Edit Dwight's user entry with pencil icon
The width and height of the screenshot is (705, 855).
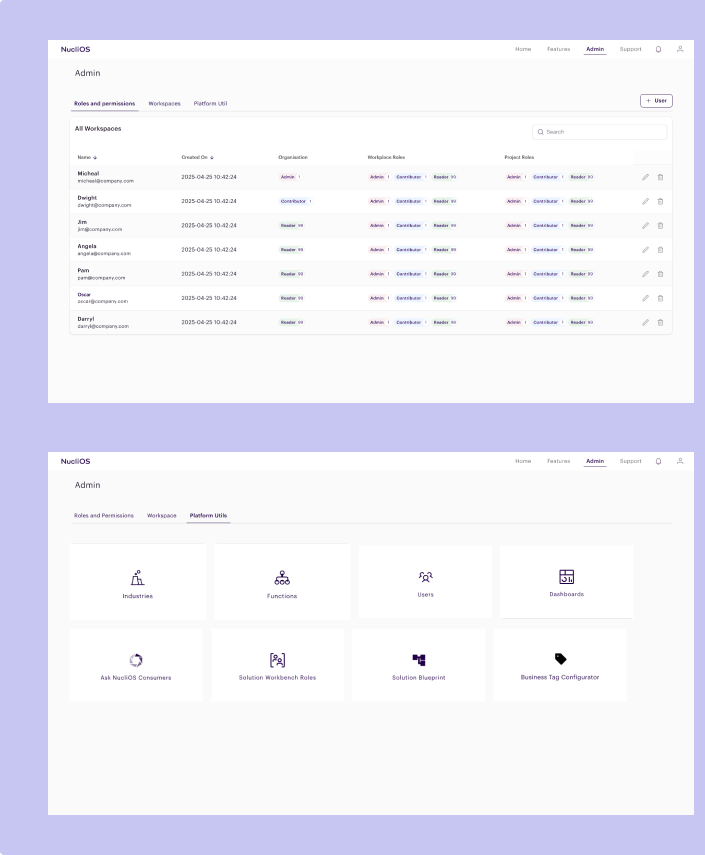pyautogui.click(x=646, y=201)
